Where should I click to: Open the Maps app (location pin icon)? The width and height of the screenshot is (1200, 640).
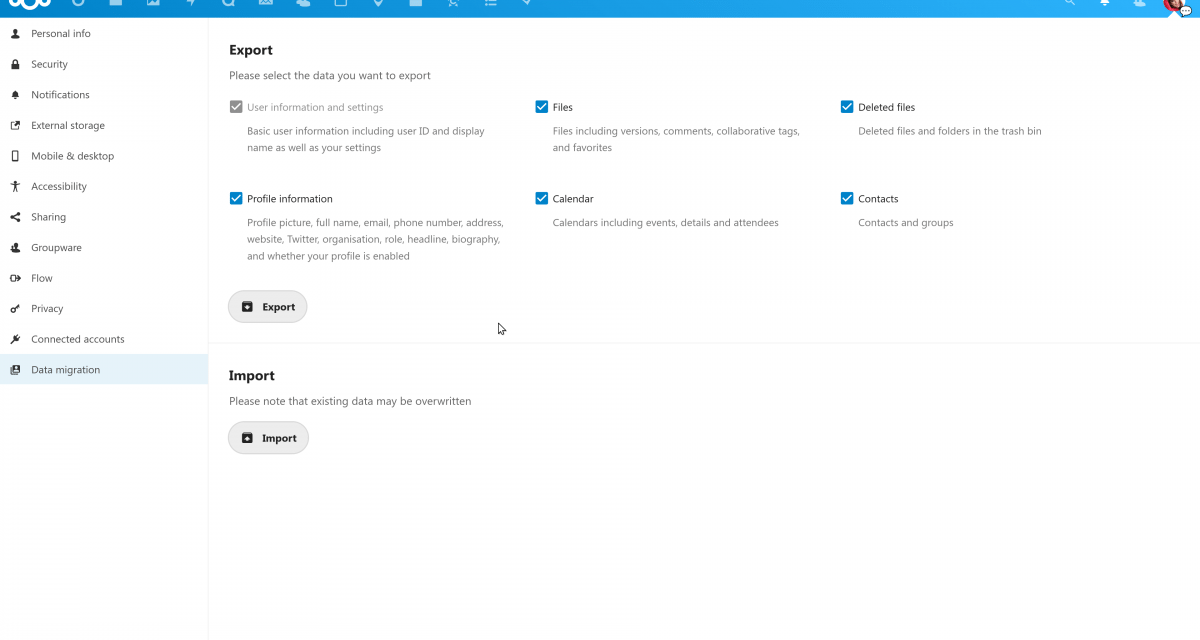pos(378,5)
